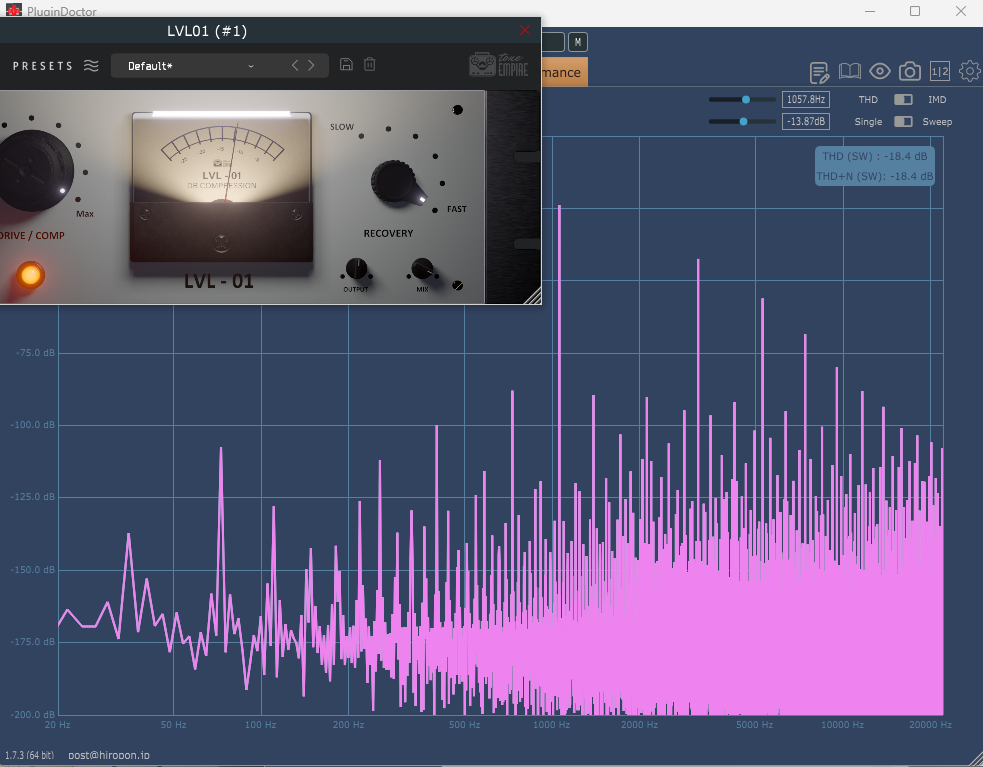Minimize the PluginDoctor window

click(870, 11)
